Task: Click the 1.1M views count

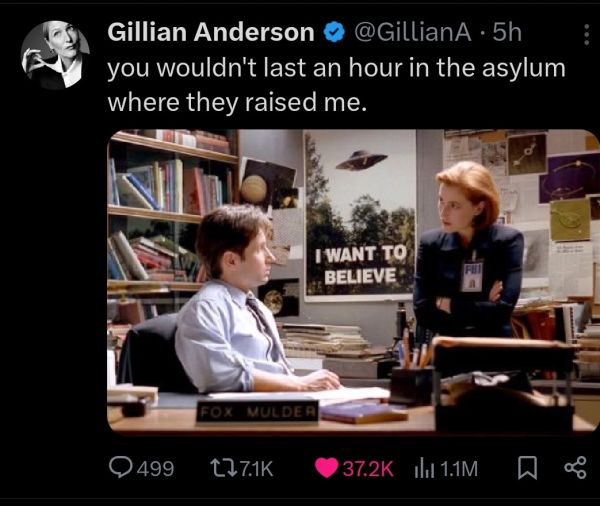Action: [x=459, y=468]
